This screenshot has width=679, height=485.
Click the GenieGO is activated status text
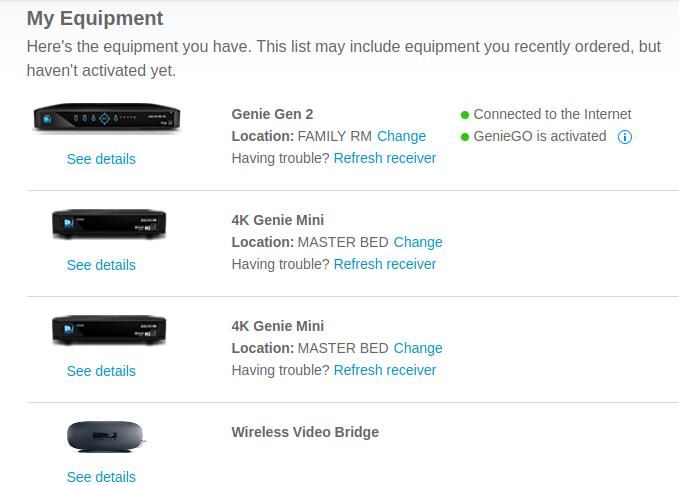pos(540,136)
